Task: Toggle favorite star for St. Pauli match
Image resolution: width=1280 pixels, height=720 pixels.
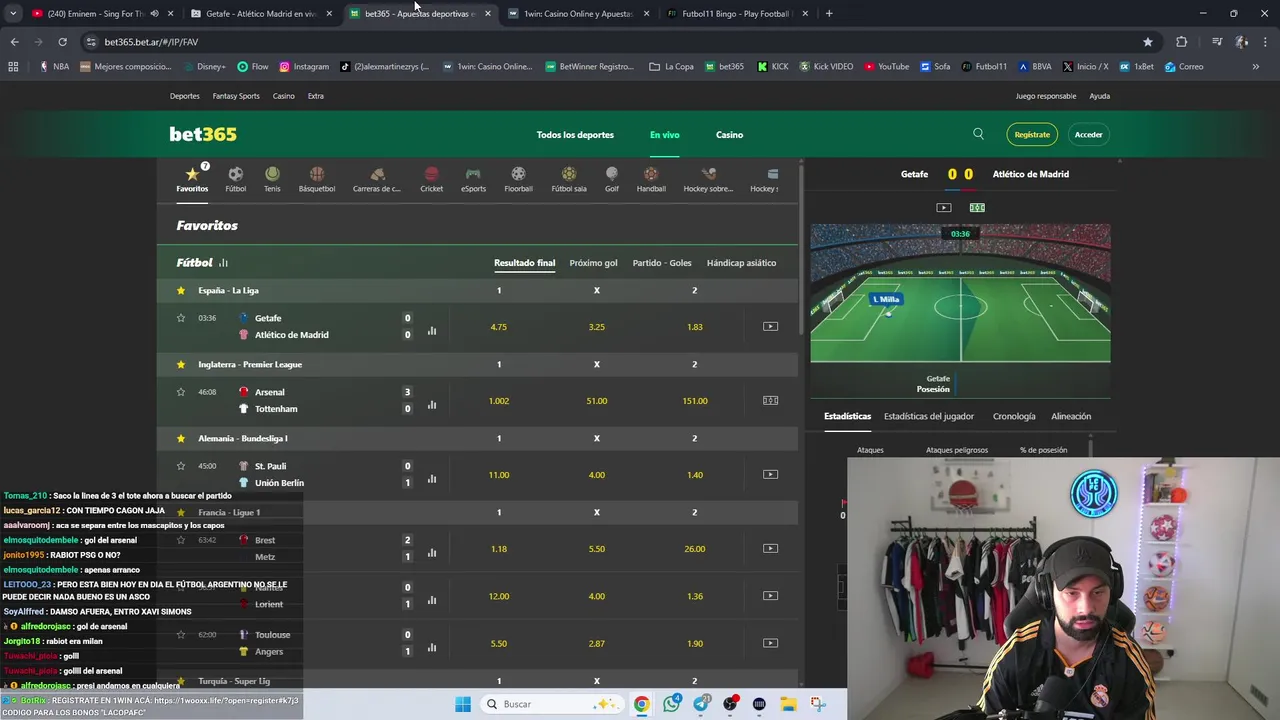Action: click(x=181, y=466)
